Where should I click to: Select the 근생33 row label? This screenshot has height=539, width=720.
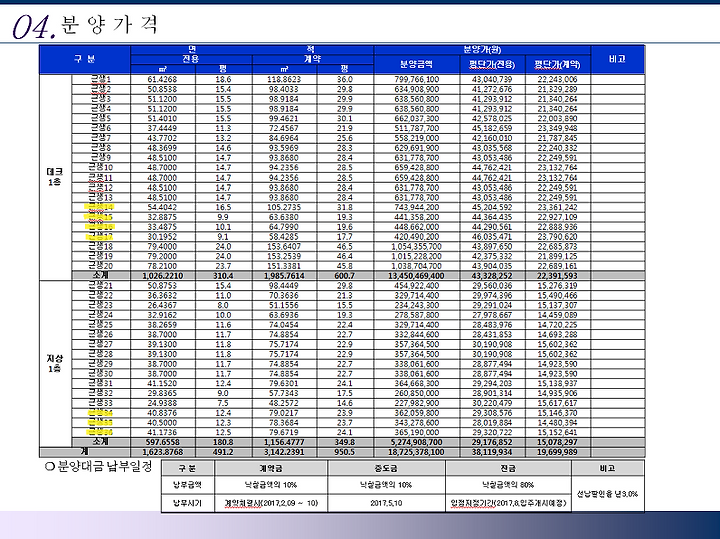[x=101, y=403]
